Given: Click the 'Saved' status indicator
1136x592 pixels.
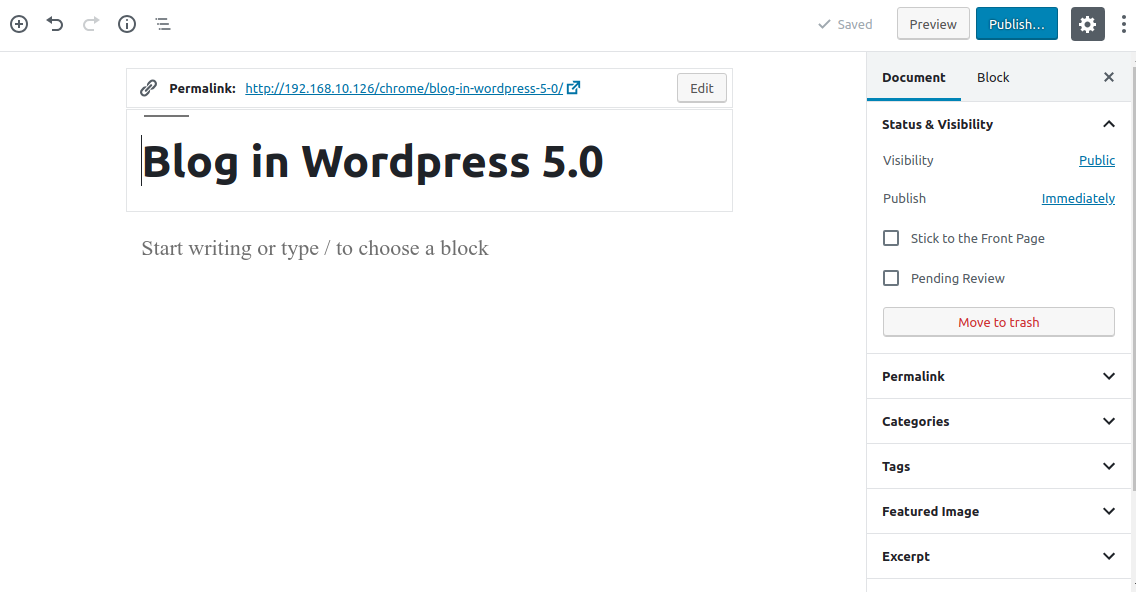Looking at the screenshot, I should coord(845,24).
